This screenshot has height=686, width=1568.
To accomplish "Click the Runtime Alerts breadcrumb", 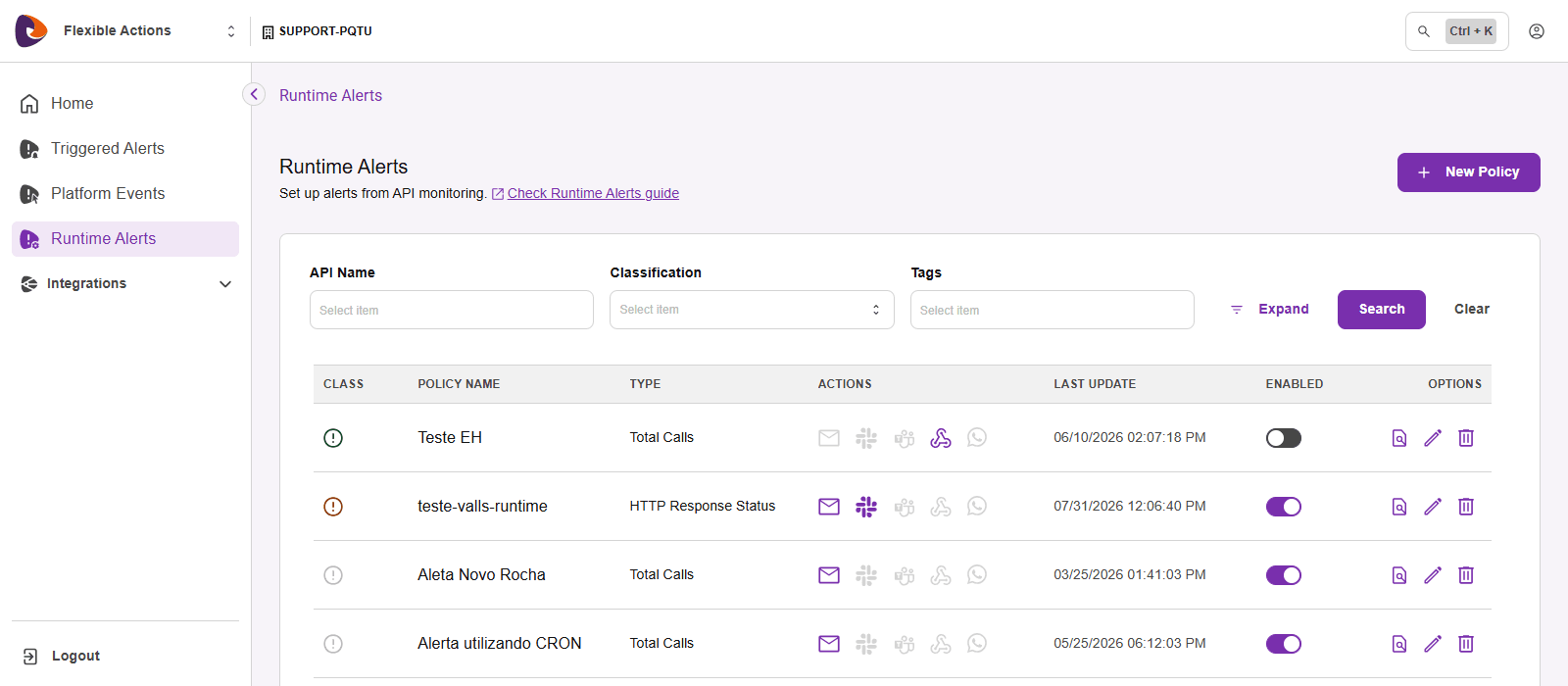I will tap(330, 96).
